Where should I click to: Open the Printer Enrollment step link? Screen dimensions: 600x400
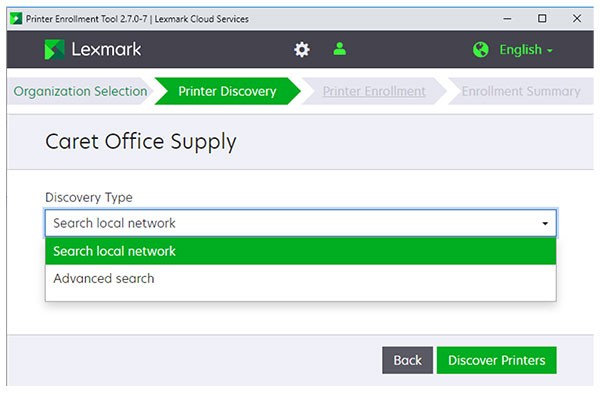pyautogui.click(x=373, y=91)
